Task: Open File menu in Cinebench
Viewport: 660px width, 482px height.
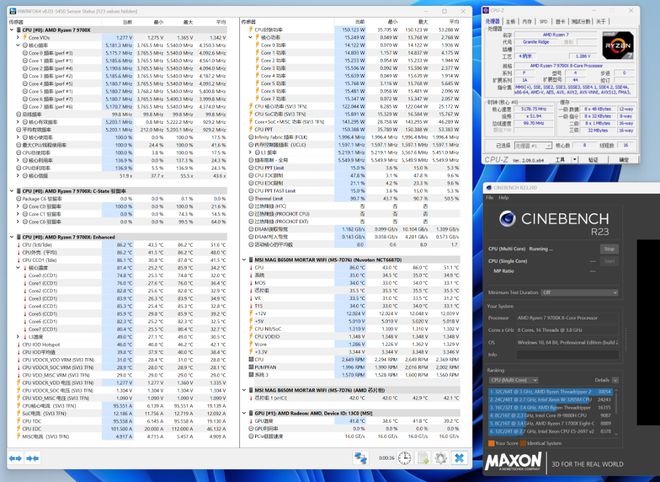Action: (x=490, y=197)
